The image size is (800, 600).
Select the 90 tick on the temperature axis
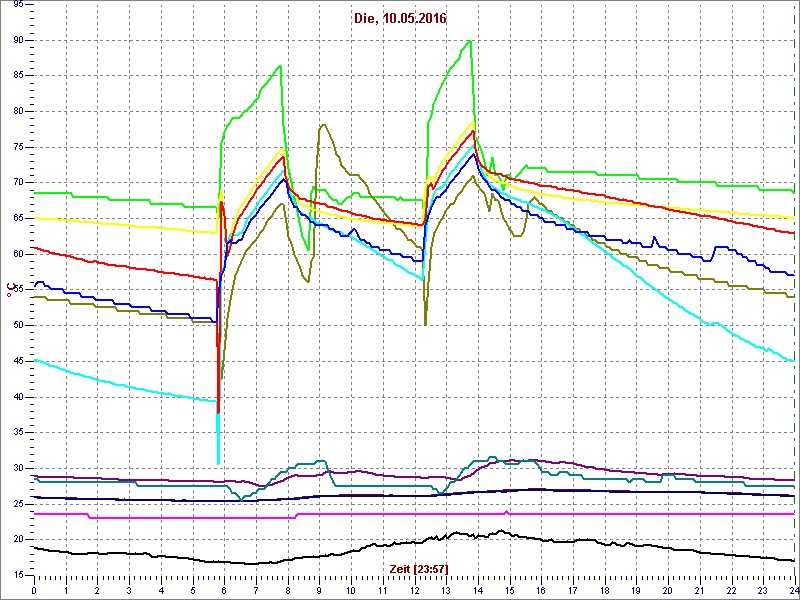(x=17, y=40)
